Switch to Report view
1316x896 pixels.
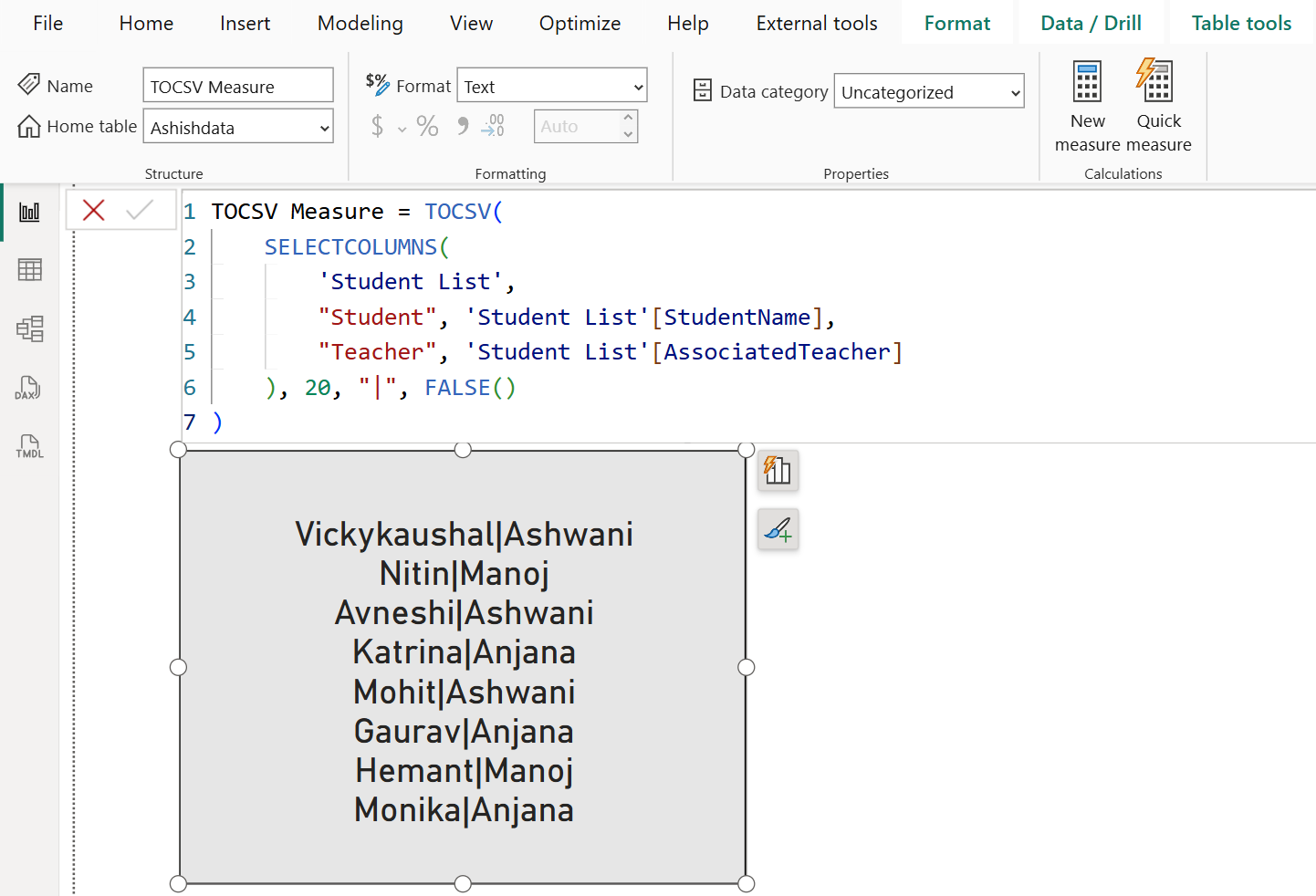pyautogui.click(x=29, y=211)
